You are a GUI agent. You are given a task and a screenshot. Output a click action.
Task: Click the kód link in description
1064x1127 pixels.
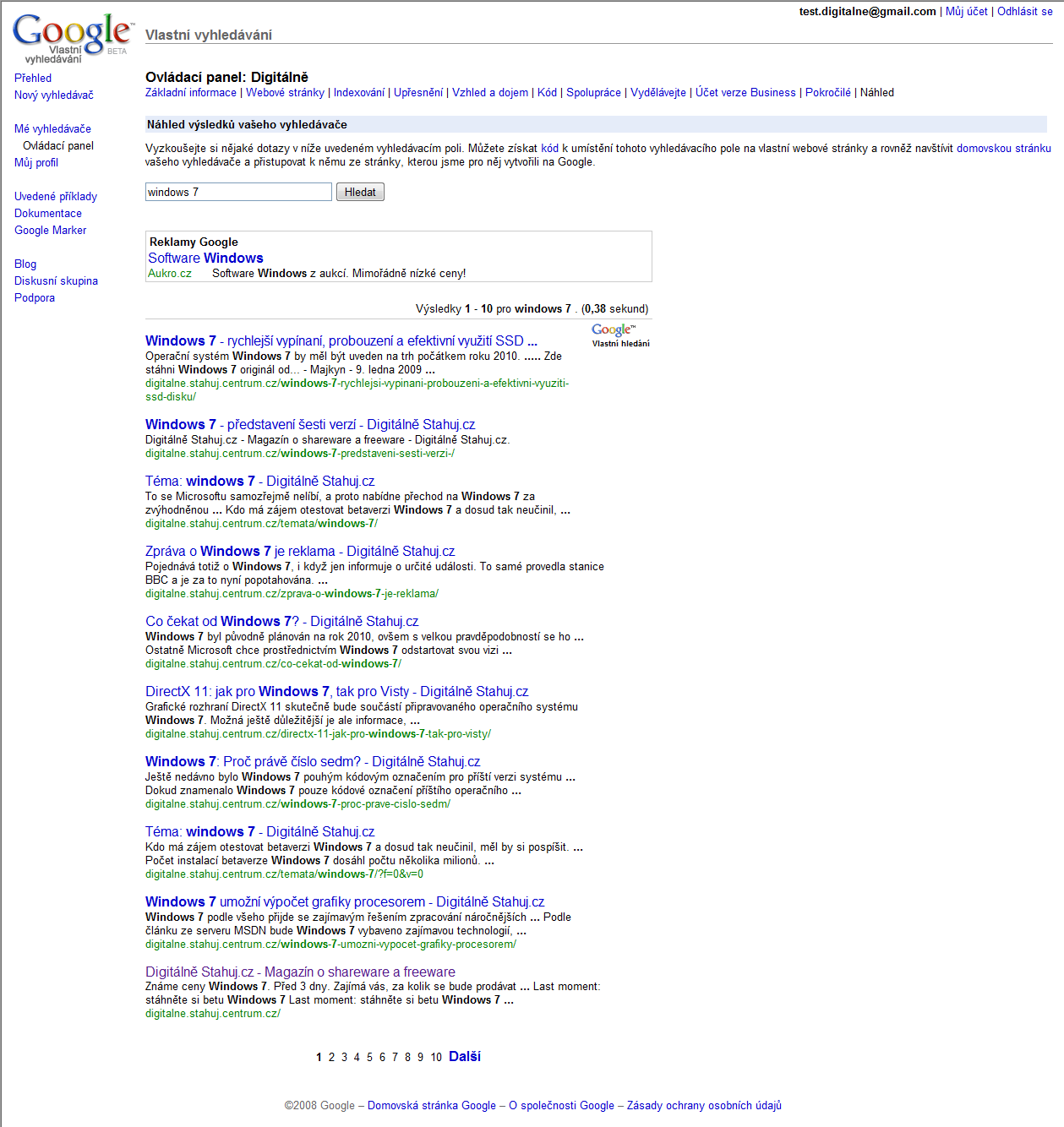pyautogui.click(x=549, y=148)
